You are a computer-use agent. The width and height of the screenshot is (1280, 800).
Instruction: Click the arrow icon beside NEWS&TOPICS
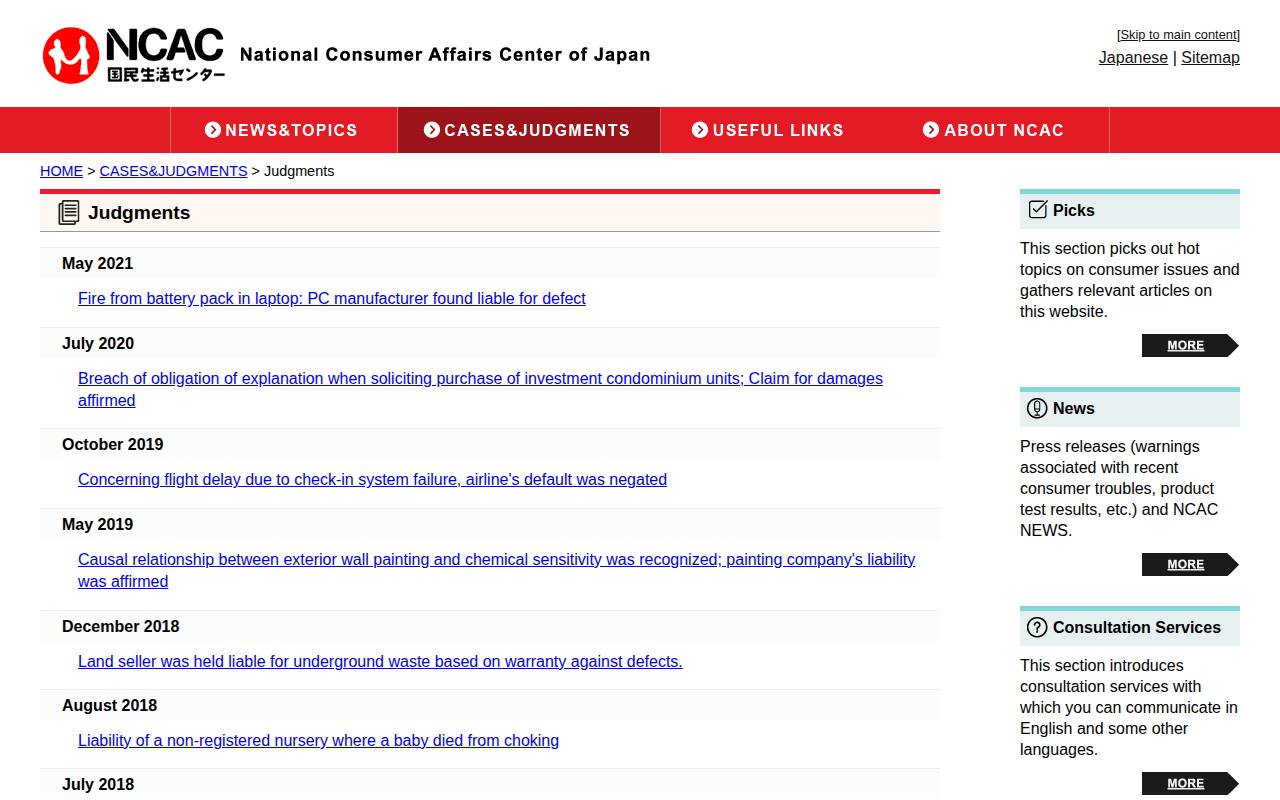click(213, 130)
